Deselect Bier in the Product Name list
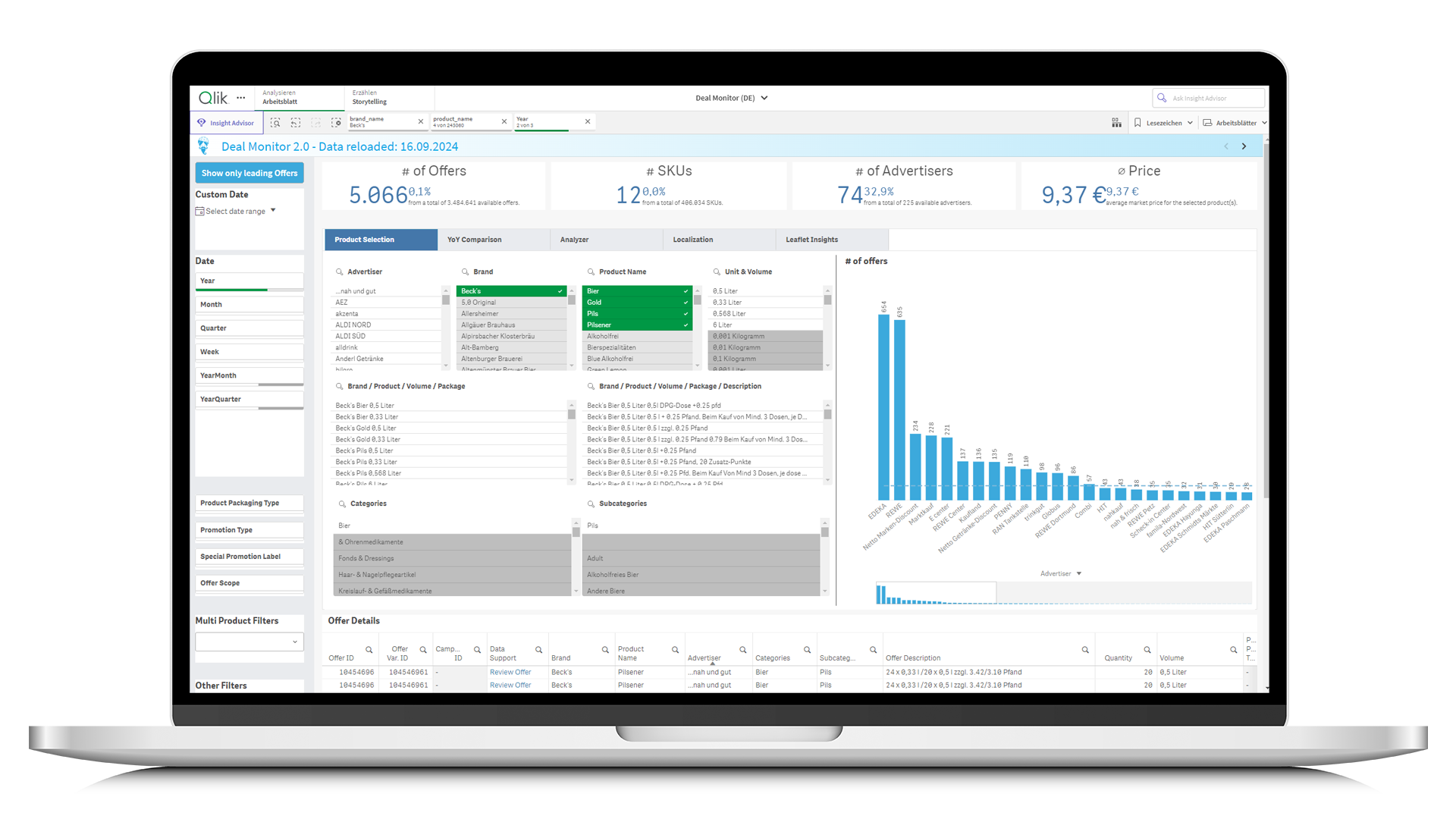The height and width of the screenshot is (819, 1456). [x=637, y=291]
